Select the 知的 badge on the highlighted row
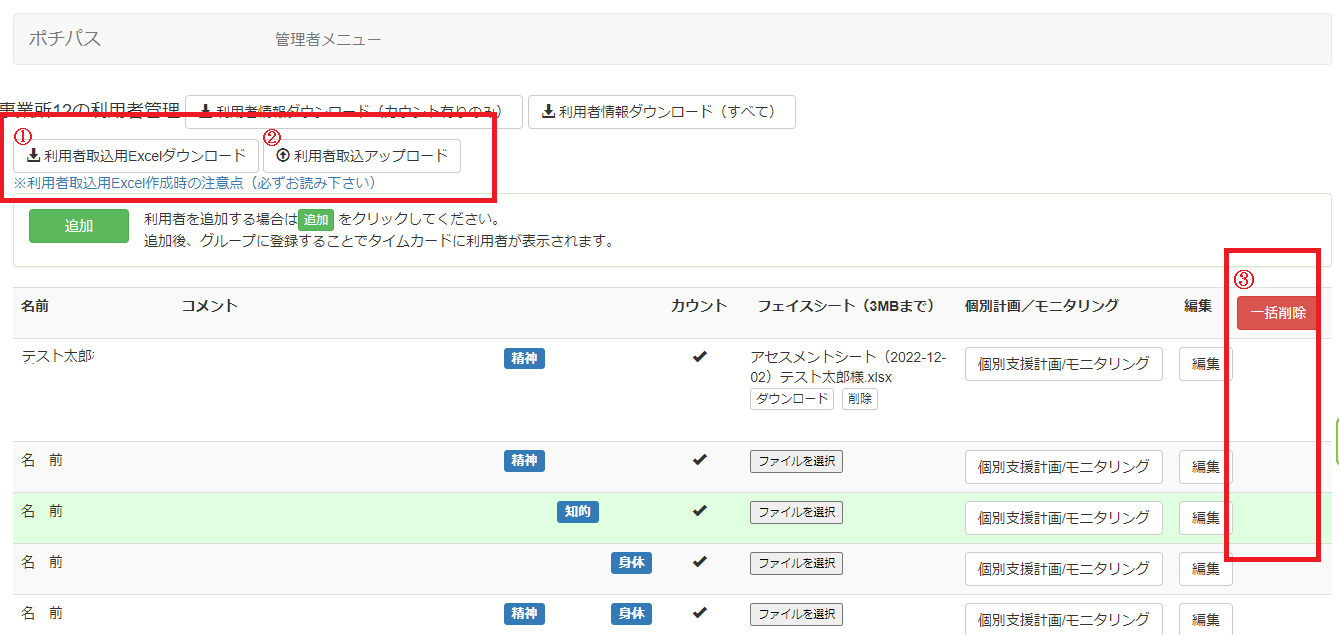The image size is (1339, 635). [578, 510]
